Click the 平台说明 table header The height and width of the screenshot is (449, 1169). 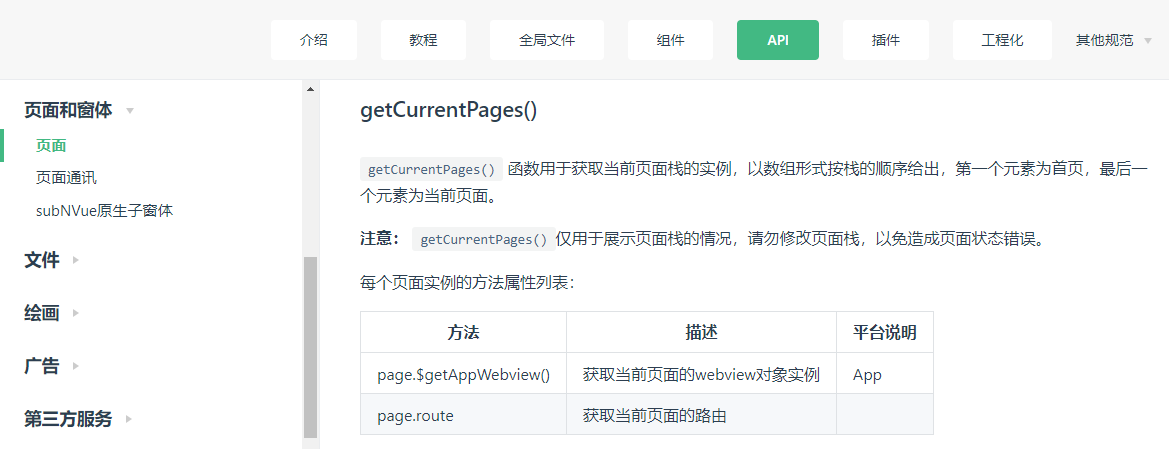point(885,333)
